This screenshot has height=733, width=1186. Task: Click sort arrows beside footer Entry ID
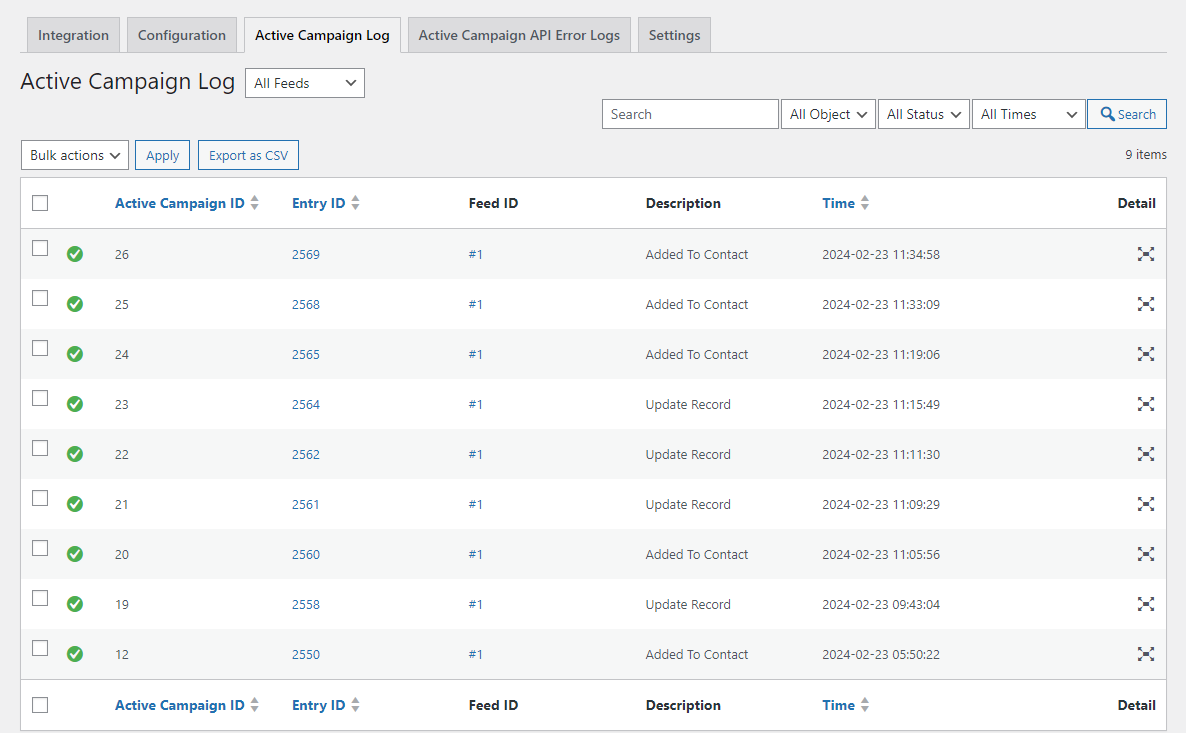(x=355, y=705)
